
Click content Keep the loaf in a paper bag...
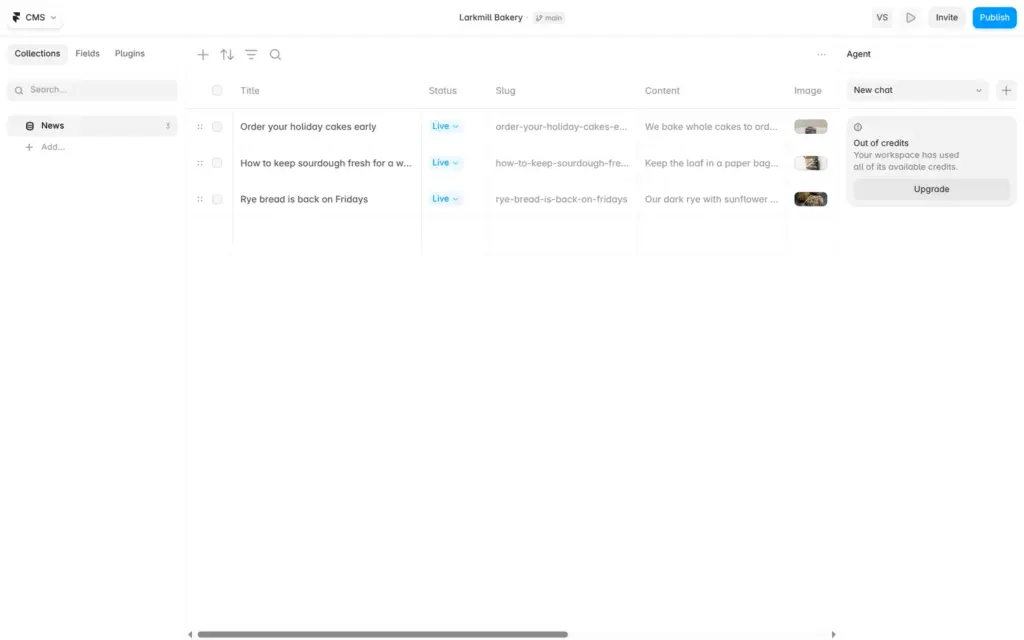(x=711, y=163)
